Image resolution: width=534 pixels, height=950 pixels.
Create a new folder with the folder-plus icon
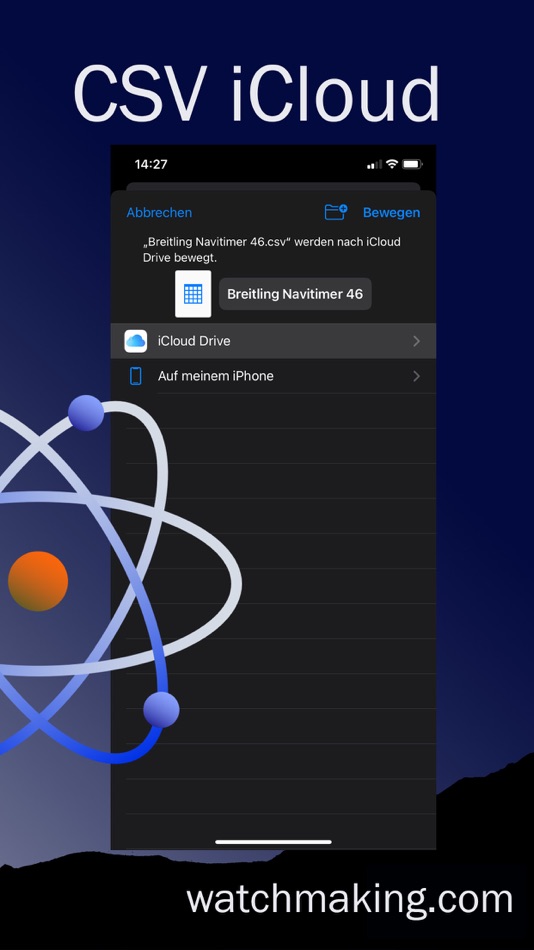(x=336, y=212)
